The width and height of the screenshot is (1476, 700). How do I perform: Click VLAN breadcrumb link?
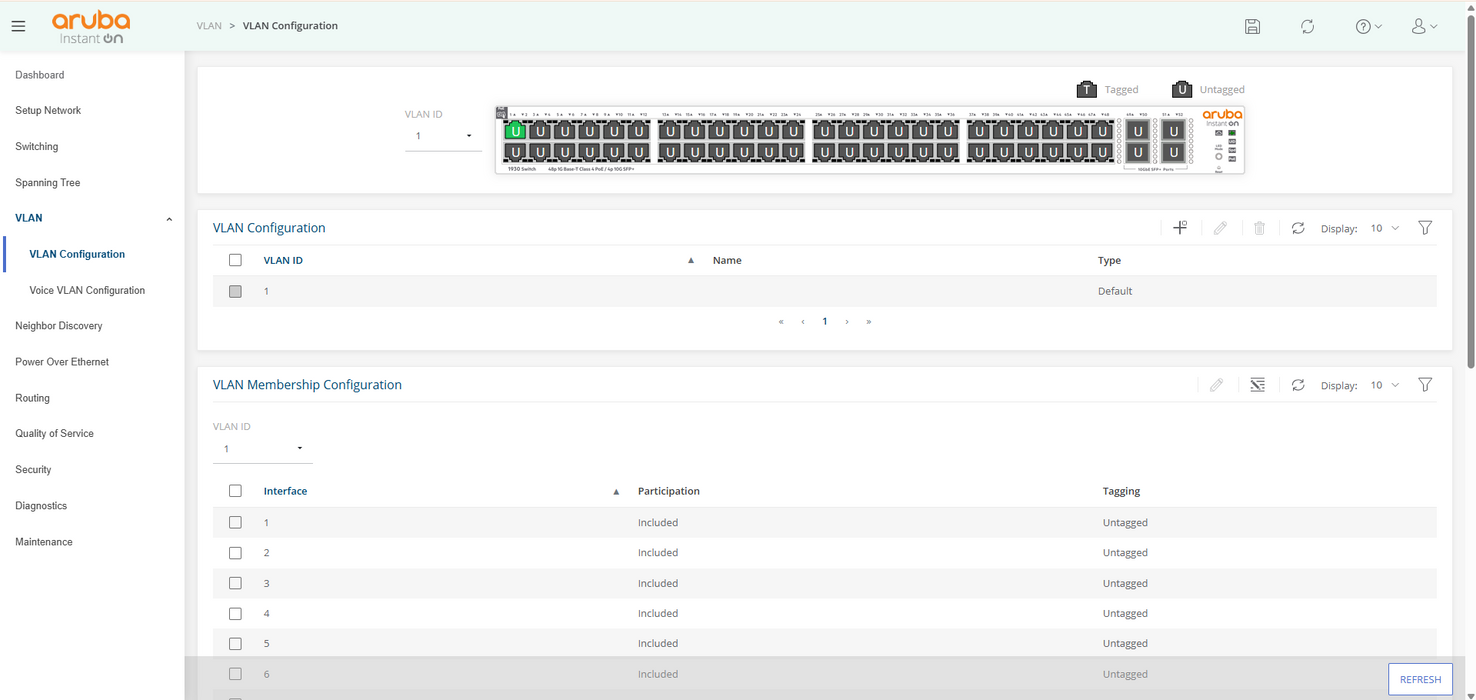coord(209,26)
